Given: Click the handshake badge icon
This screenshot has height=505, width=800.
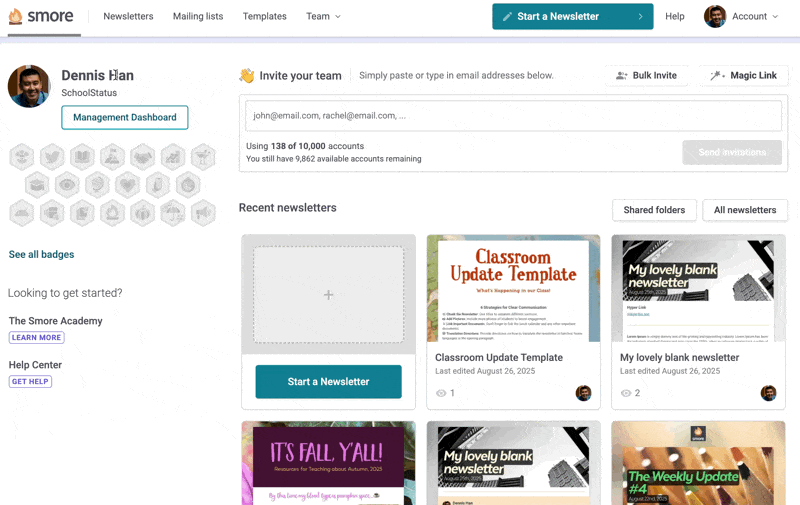Looking at the screenshot, I should [x=142, y=156].
